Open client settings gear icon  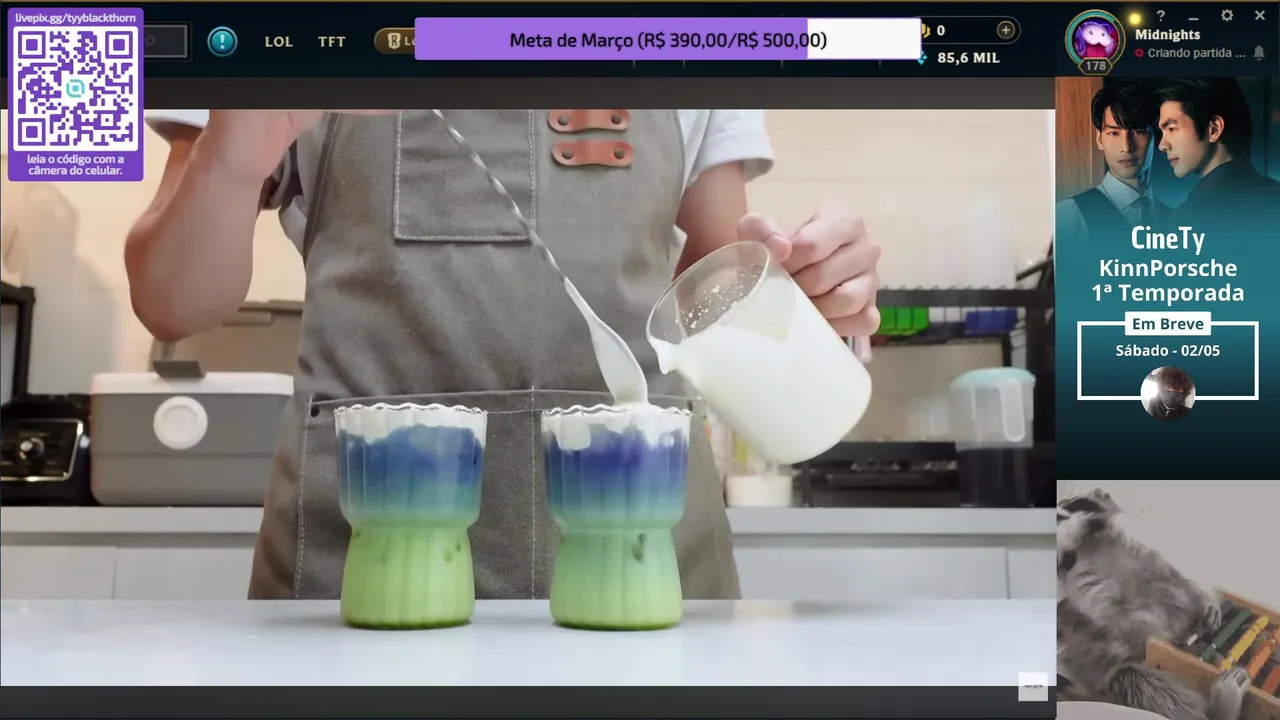coord(1227,16)
